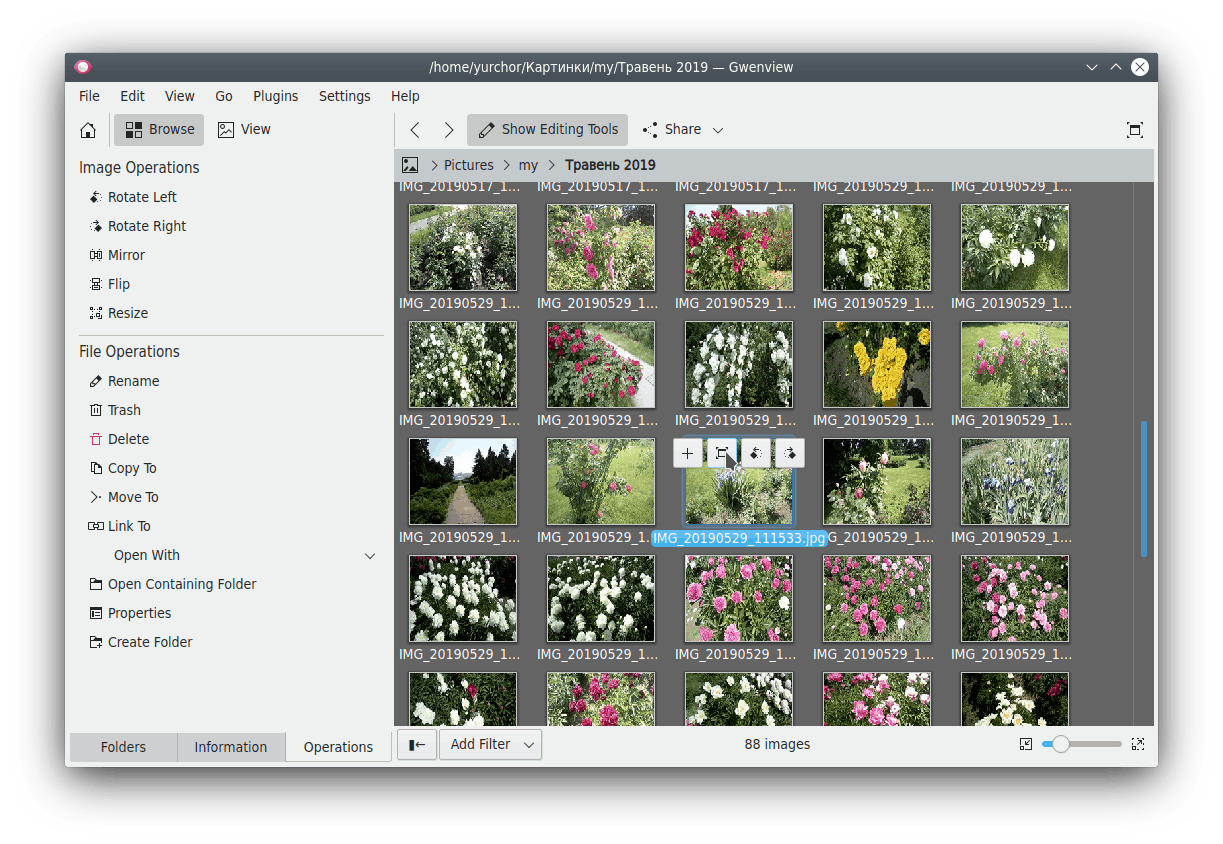Minimize the Gwenview window
Viewport: 1223px width, 844px height.
coord(1092,67)
